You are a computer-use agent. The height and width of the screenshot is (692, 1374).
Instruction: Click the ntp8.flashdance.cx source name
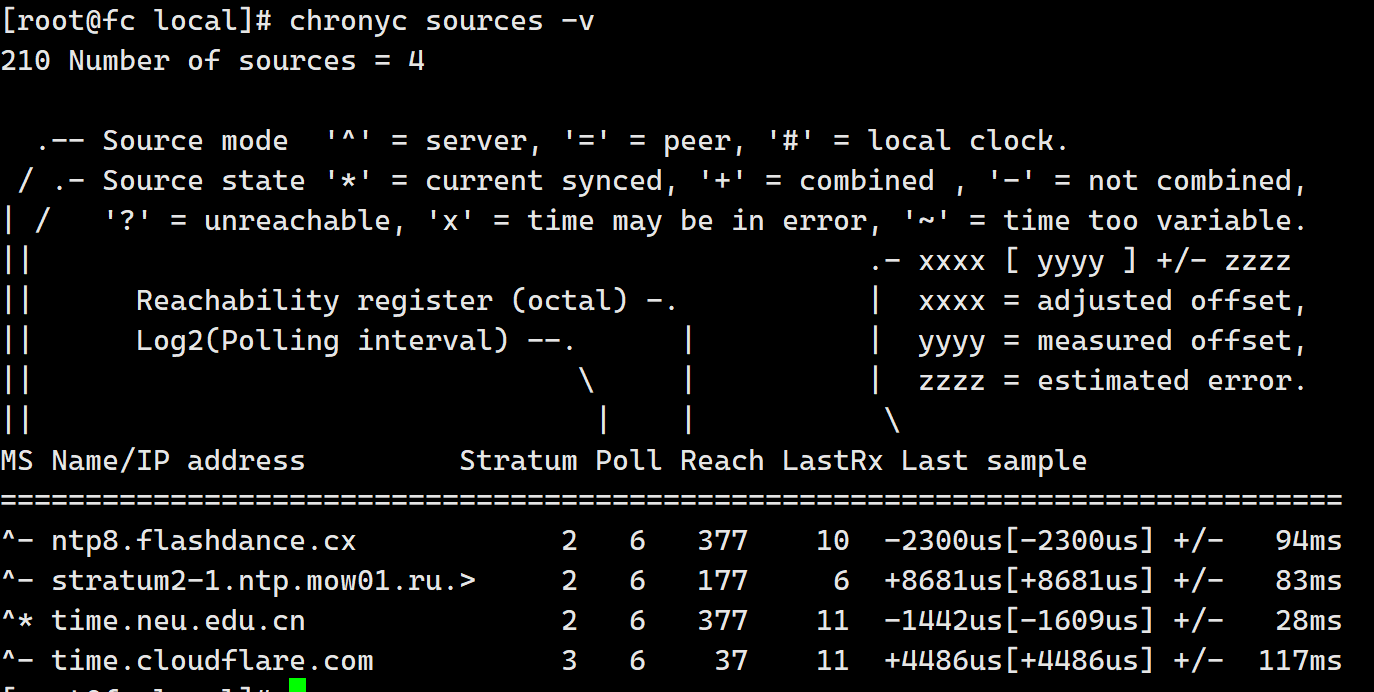tap(203, 541)
